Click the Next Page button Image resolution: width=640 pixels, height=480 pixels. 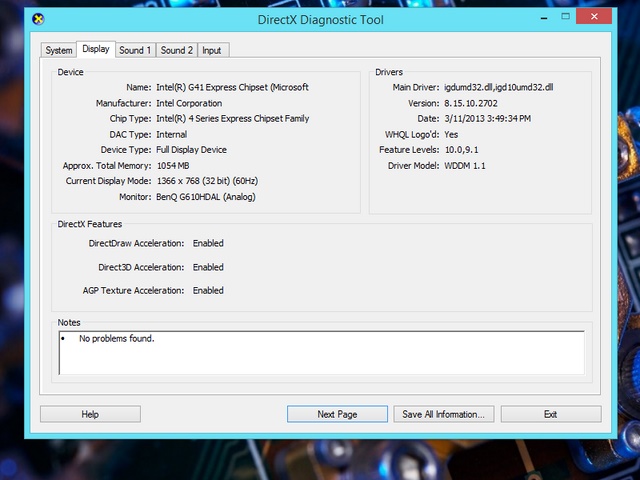pos(337,414)
